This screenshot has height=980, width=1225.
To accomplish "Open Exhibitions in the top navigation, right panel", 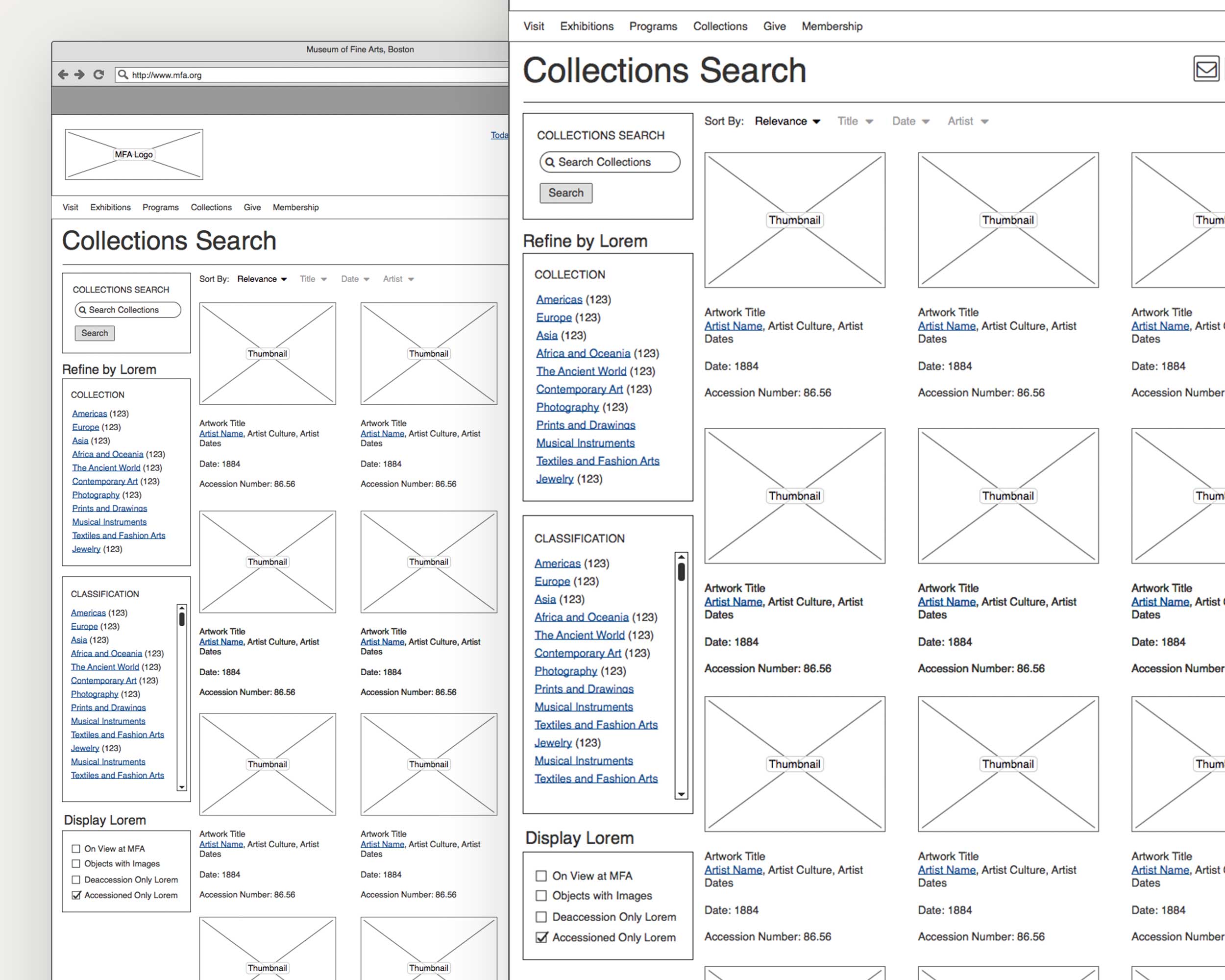I will [587, 26].
